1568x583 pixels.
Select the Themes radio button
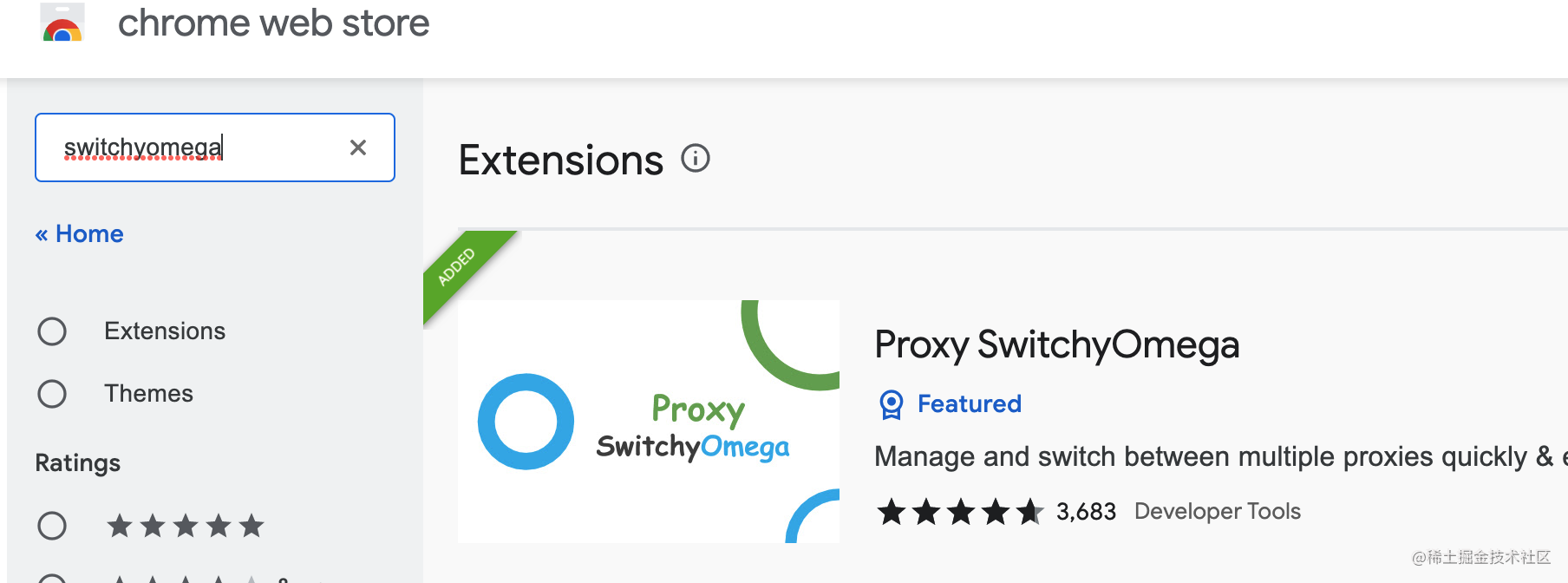tap(52, 394)
